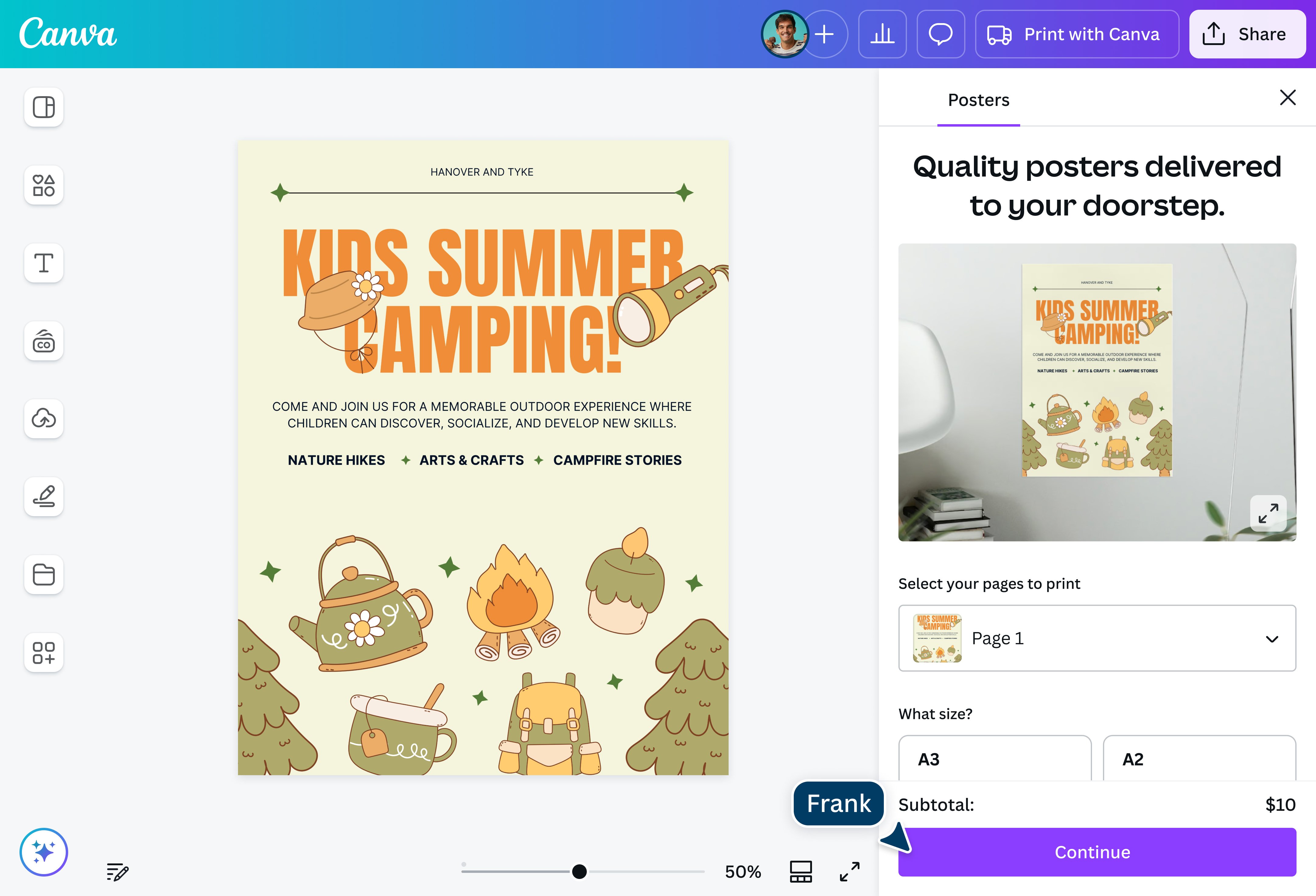Switch to the Posters tab
This screenshot has height=896, width=1316.
[x=978, y=100]
